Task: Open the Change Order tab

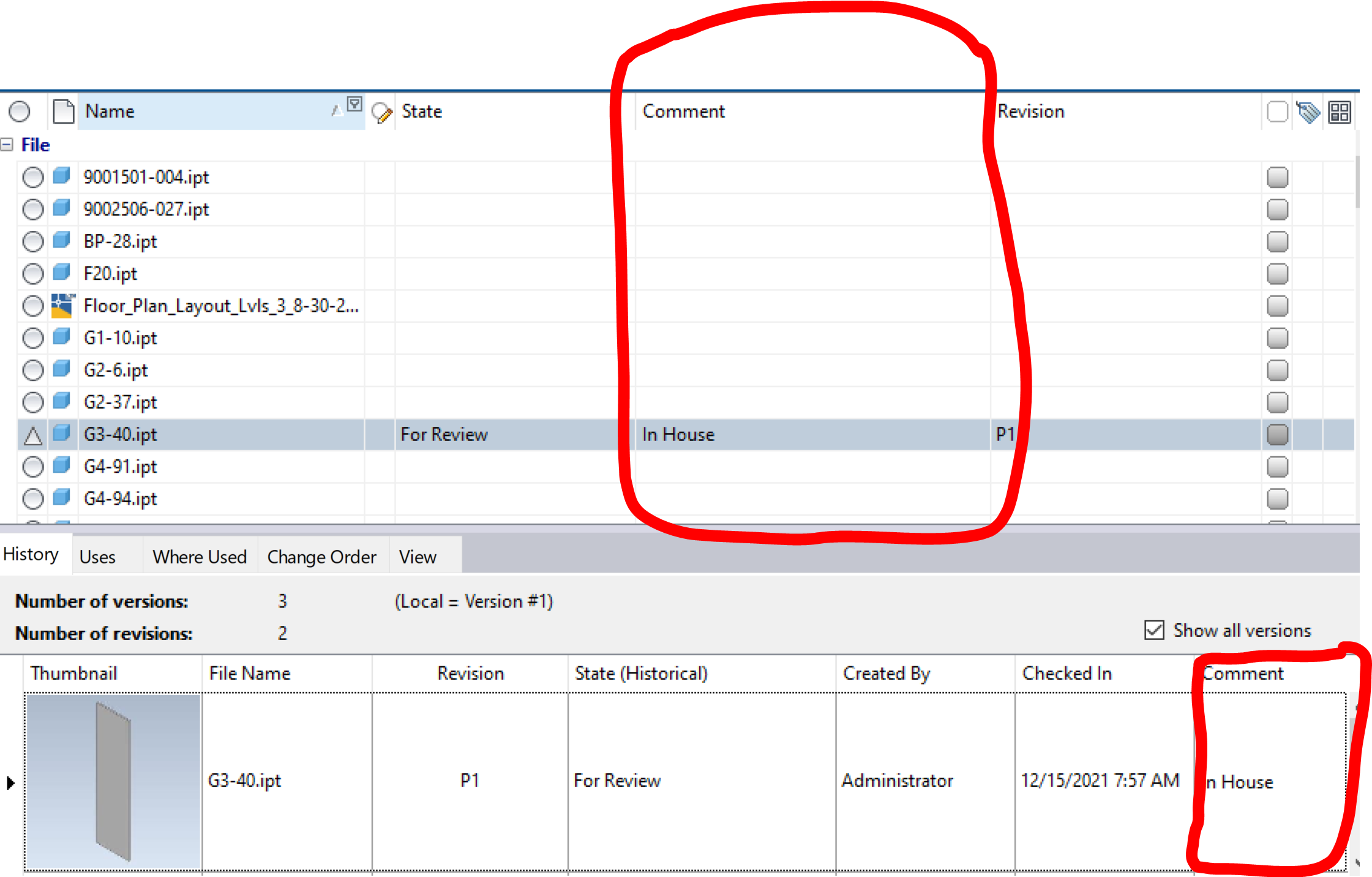Action: [321, 557]
